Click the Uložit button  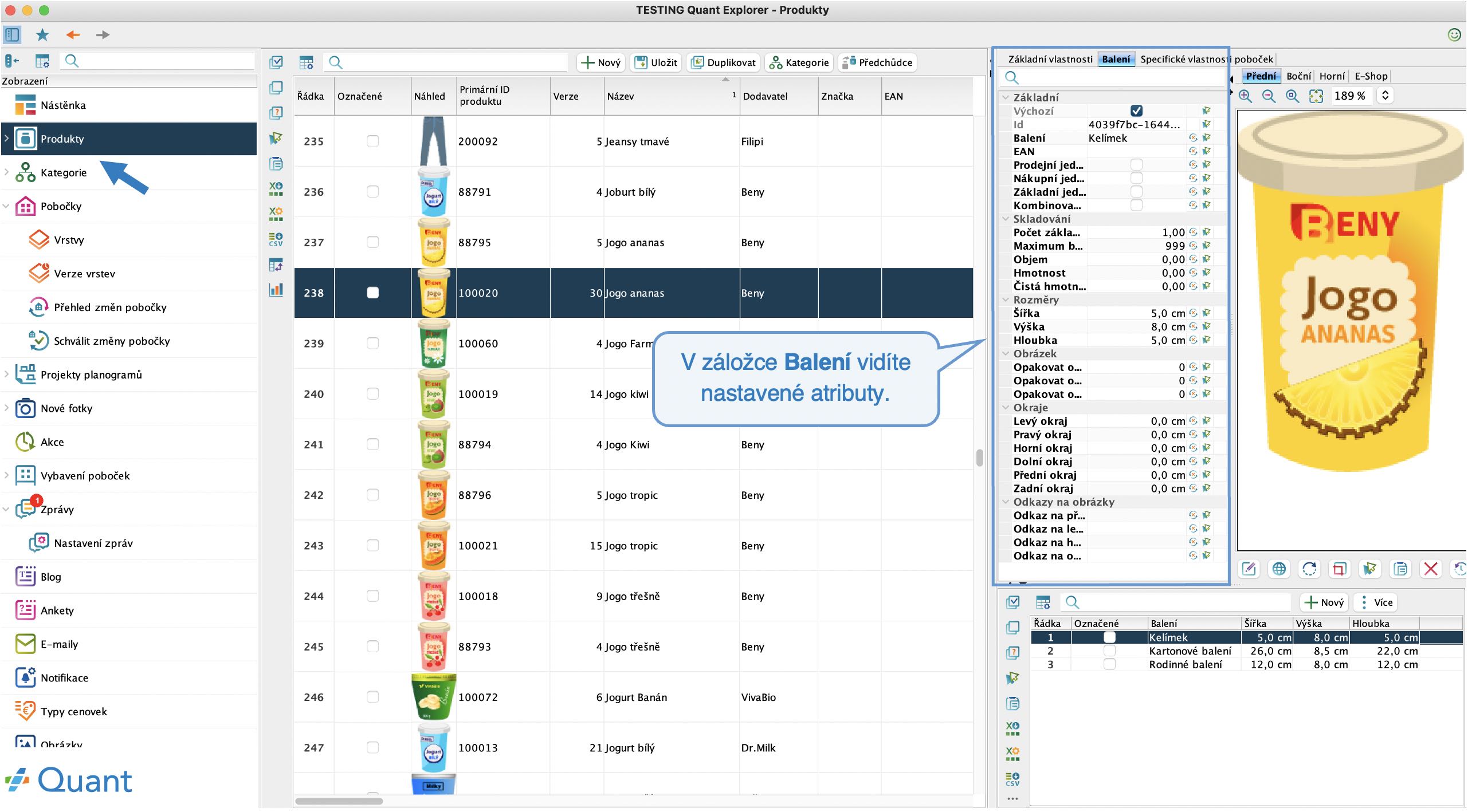(x=656, y=63)
